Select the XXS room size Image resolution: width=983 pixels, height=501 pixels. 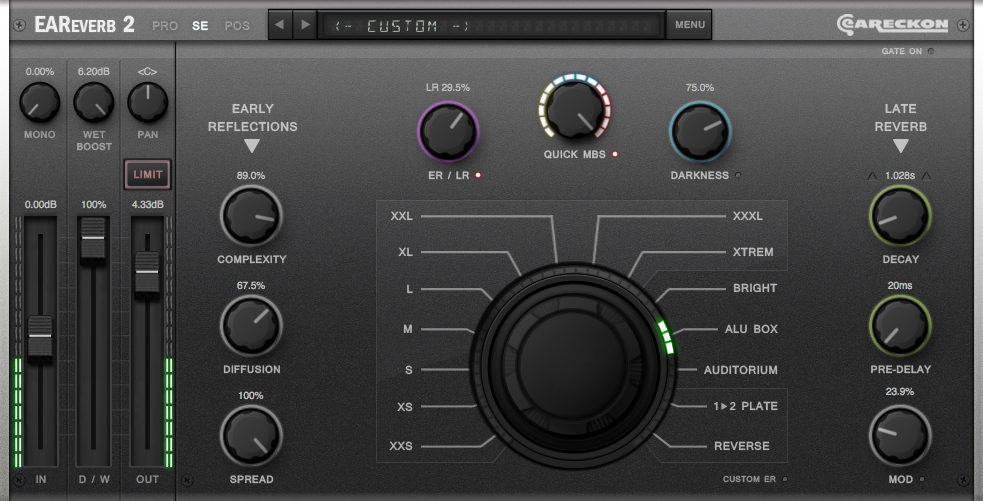tap(401, 446)
